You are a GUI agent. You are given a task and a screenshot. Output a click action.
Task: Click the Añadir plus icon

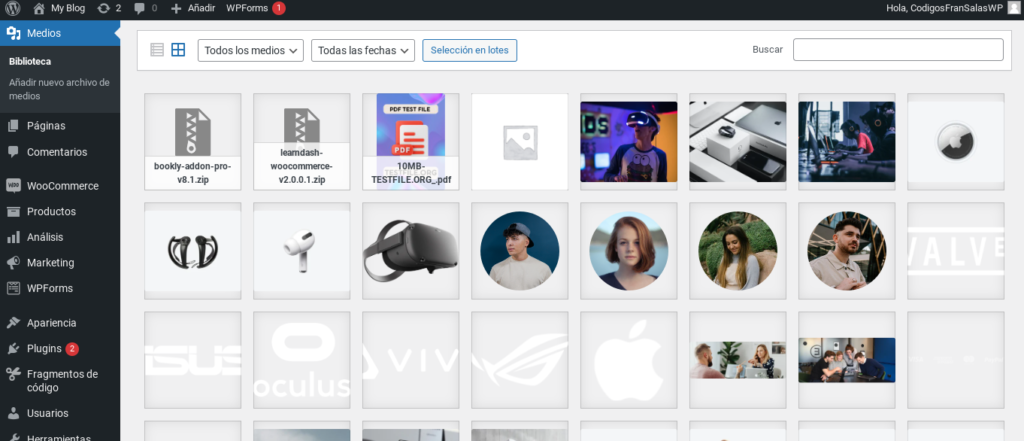pyautogui.click(x=176, y=8)
